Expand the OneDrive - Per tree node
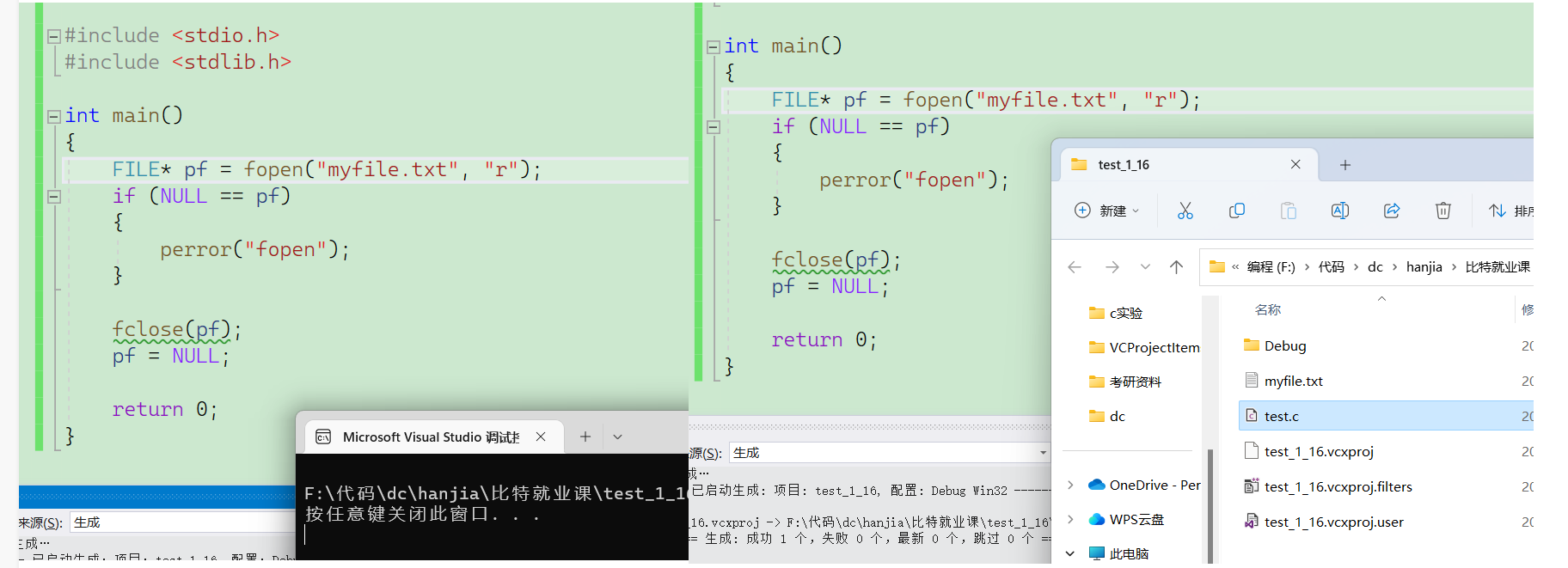 tap(1070, 486)
